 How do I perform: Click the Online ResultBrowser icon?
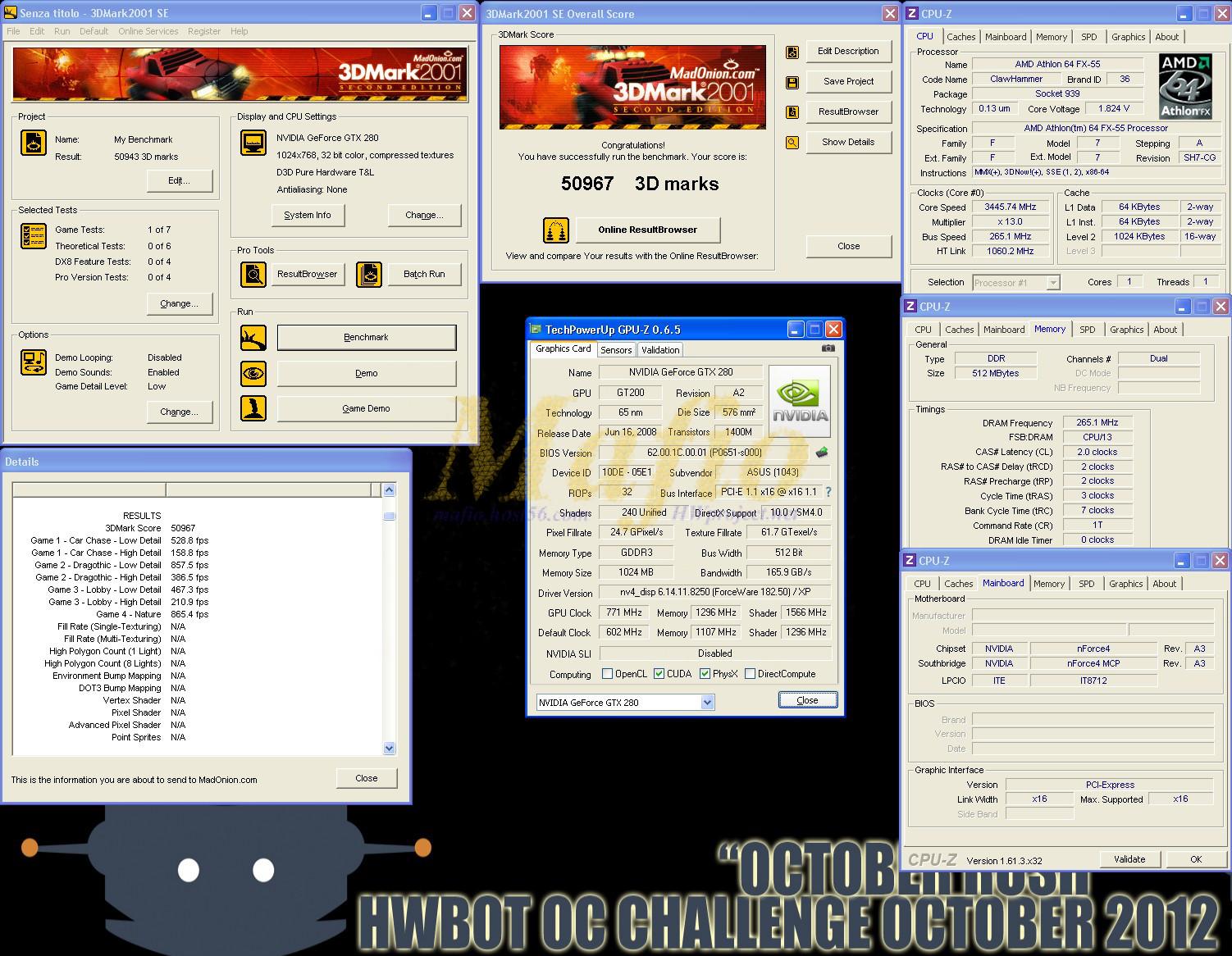pos(556,230)
